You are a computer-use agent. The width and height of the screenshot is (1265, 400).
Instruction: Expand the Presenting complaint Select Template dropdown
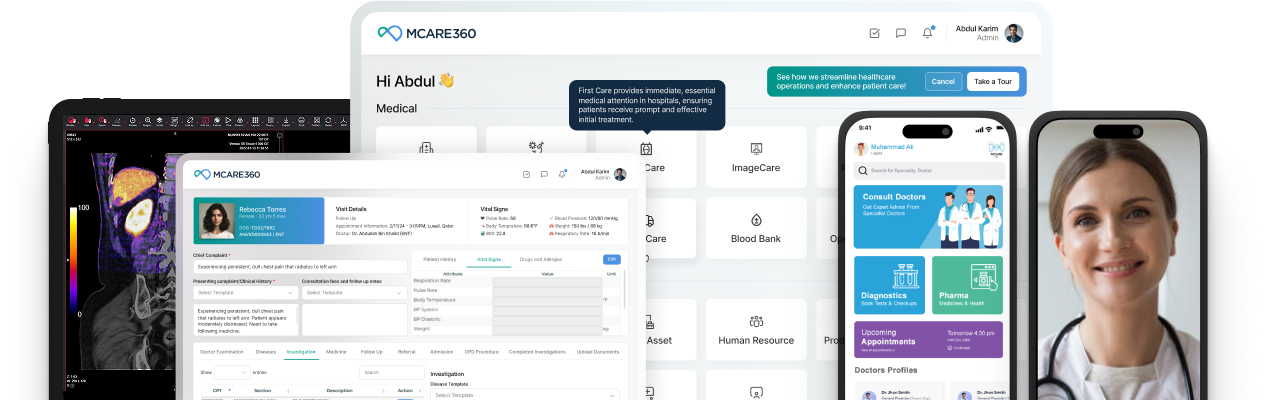coord(245,293)
